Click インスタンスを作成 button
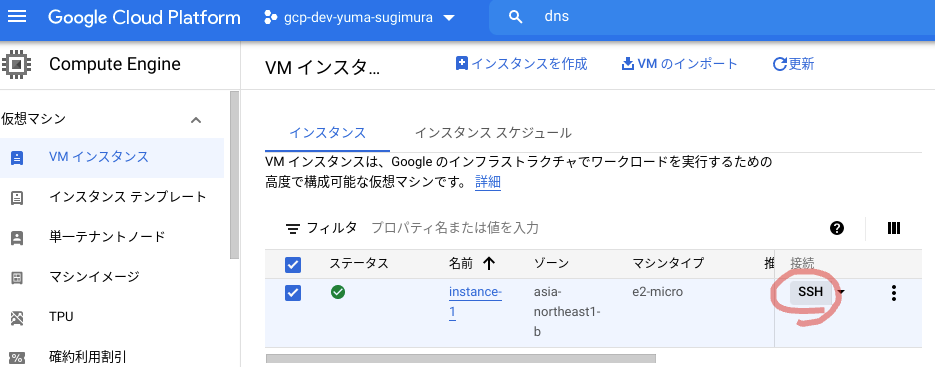This screenshot has width=935, height=367. [521, 64]
